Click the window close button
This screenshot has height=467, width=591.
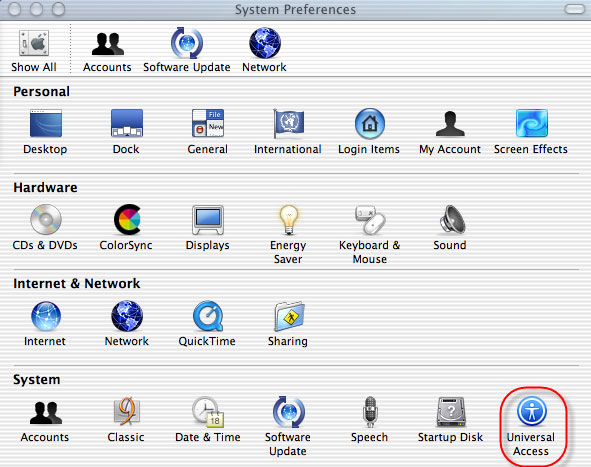(14, 9)
